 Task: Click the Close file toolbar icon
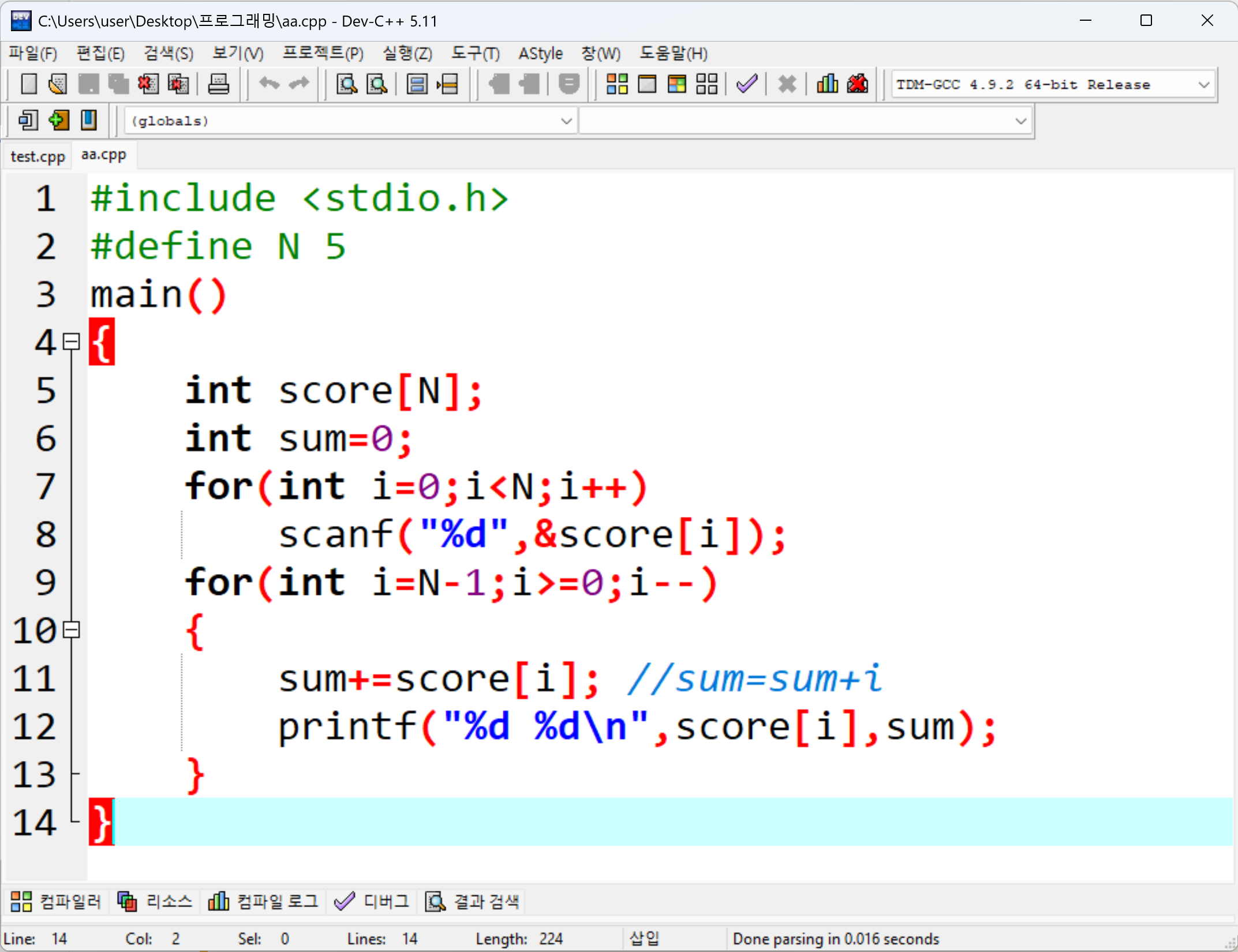pyautogui.click(x=148, y=84)
